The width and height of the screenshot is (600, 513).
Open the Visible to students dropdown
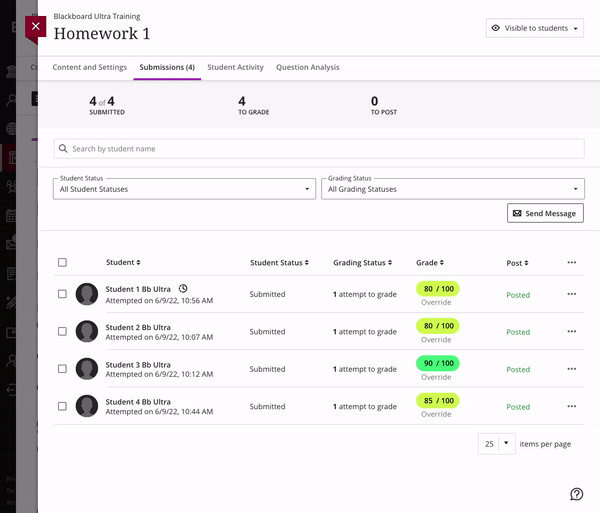[x=535, y=28]
